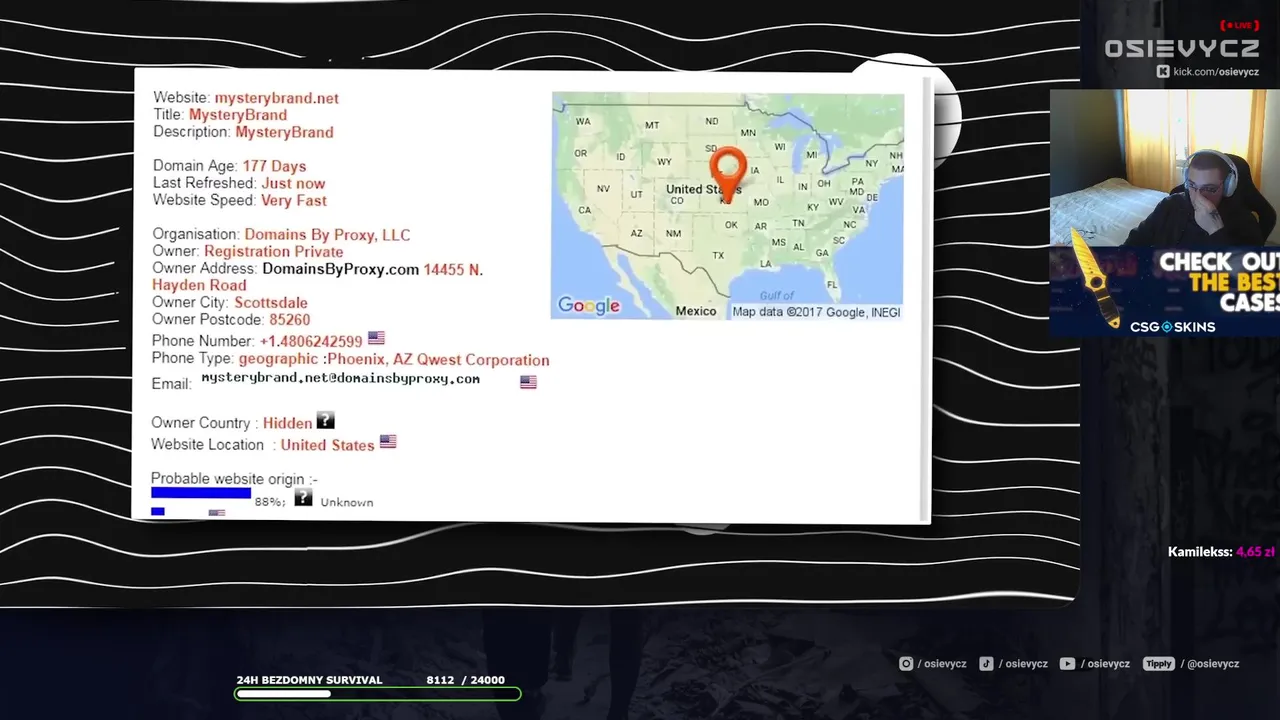Click the Kick logo icon in the overlay
The image size is (1280, 720).
[x=1163, y=72]
